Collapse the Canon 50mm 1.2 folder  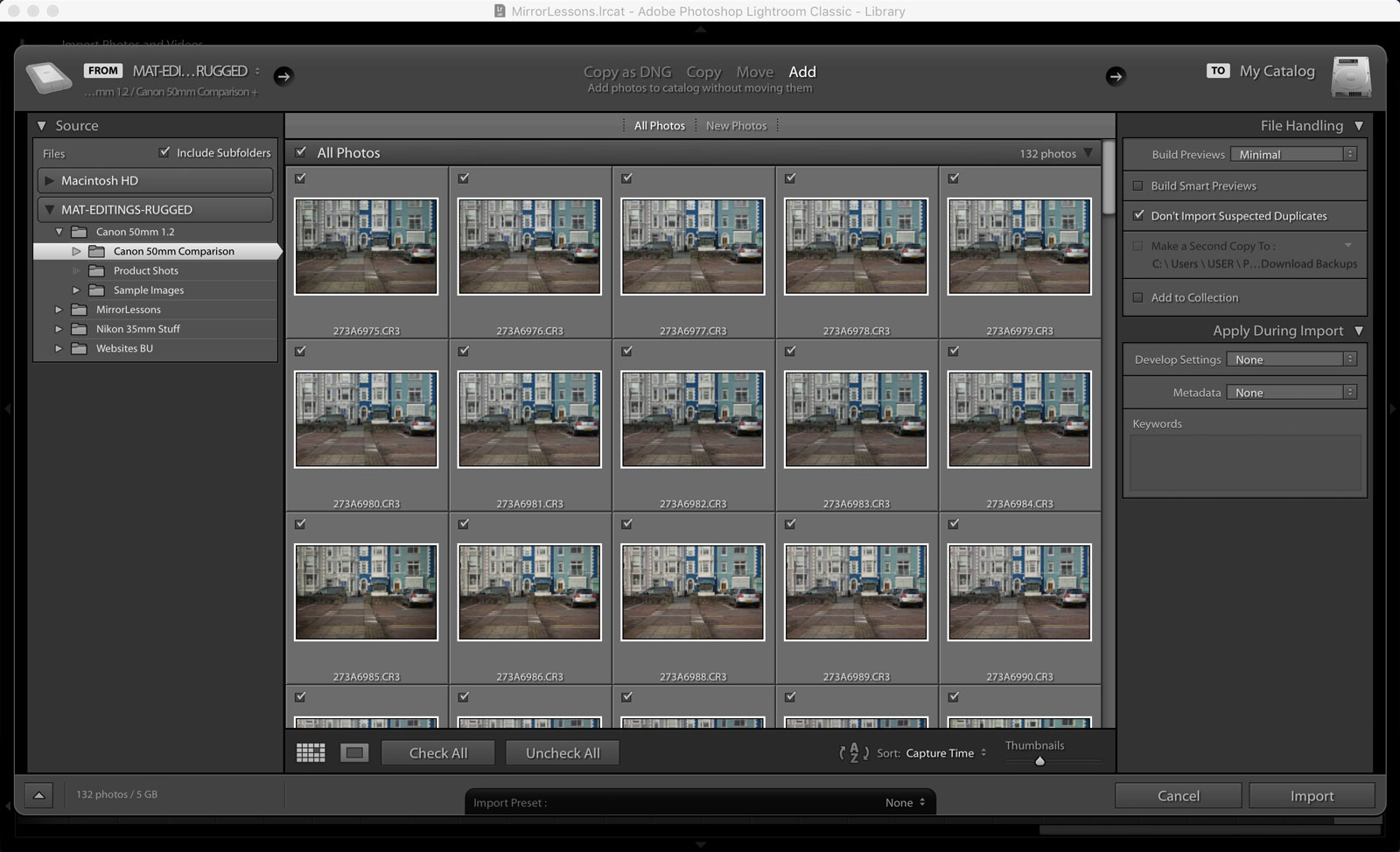tap(59, 232)
